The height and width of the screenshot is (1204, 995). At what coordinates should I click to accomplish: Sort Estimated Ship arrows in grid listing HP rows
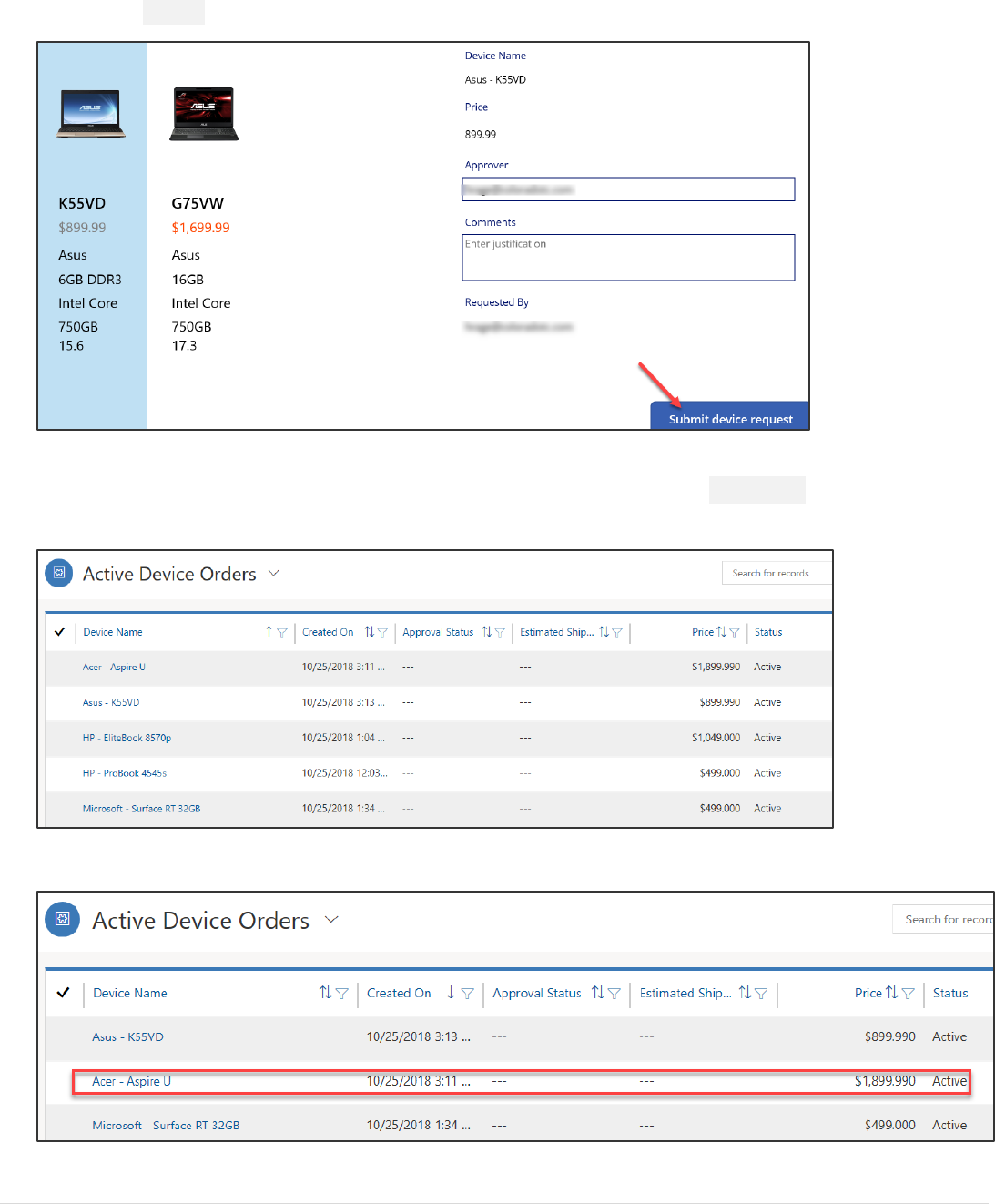click(x=604, y=631)
